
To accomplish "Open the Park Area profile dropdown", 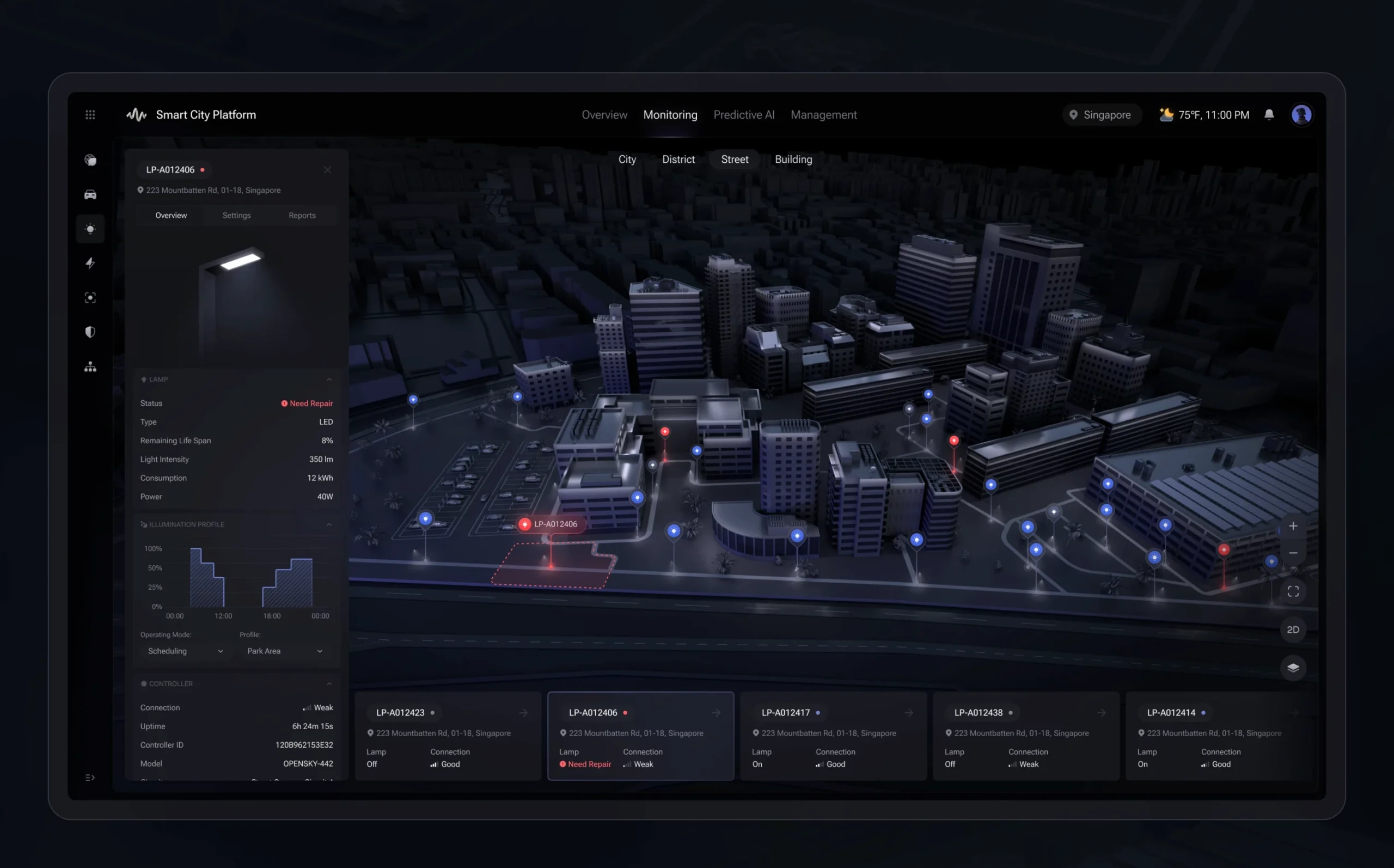I will pyautogui.click(x=284, y=651).
